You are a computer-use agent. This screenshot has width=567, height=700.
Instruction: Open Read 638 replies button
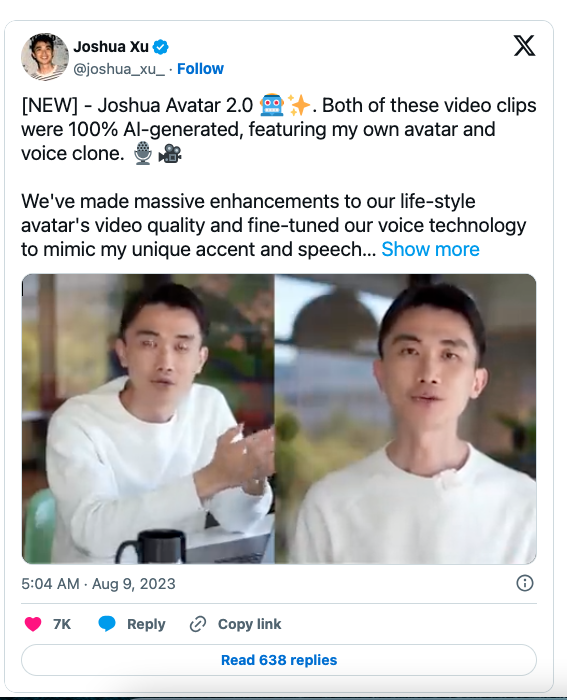pyautogui.click(x=279, y=660)
